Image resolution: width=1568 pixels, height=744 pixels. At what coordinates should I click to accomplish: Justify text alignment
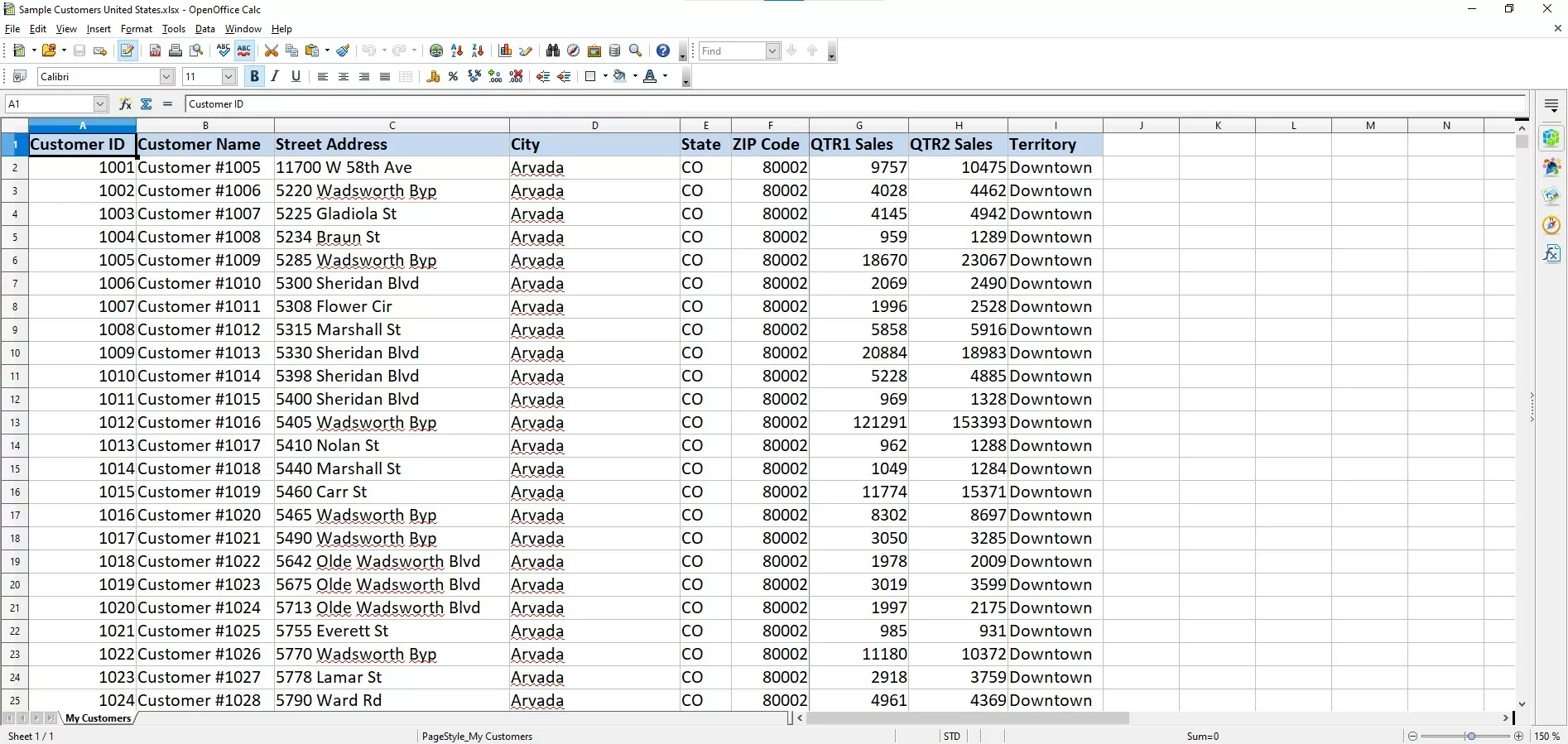pyautogui.click(x=385, y=77)
